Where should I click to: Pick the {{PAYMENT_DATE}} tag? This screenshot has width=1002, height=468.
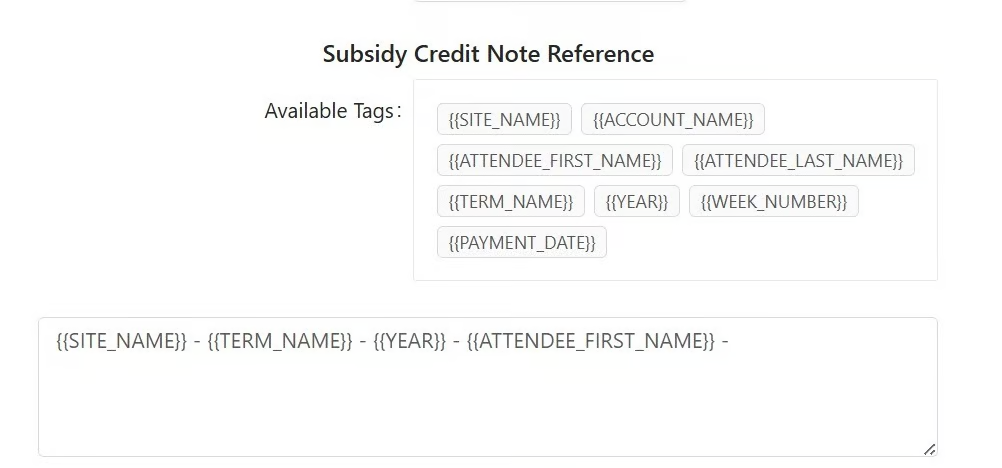pos(521,243)
